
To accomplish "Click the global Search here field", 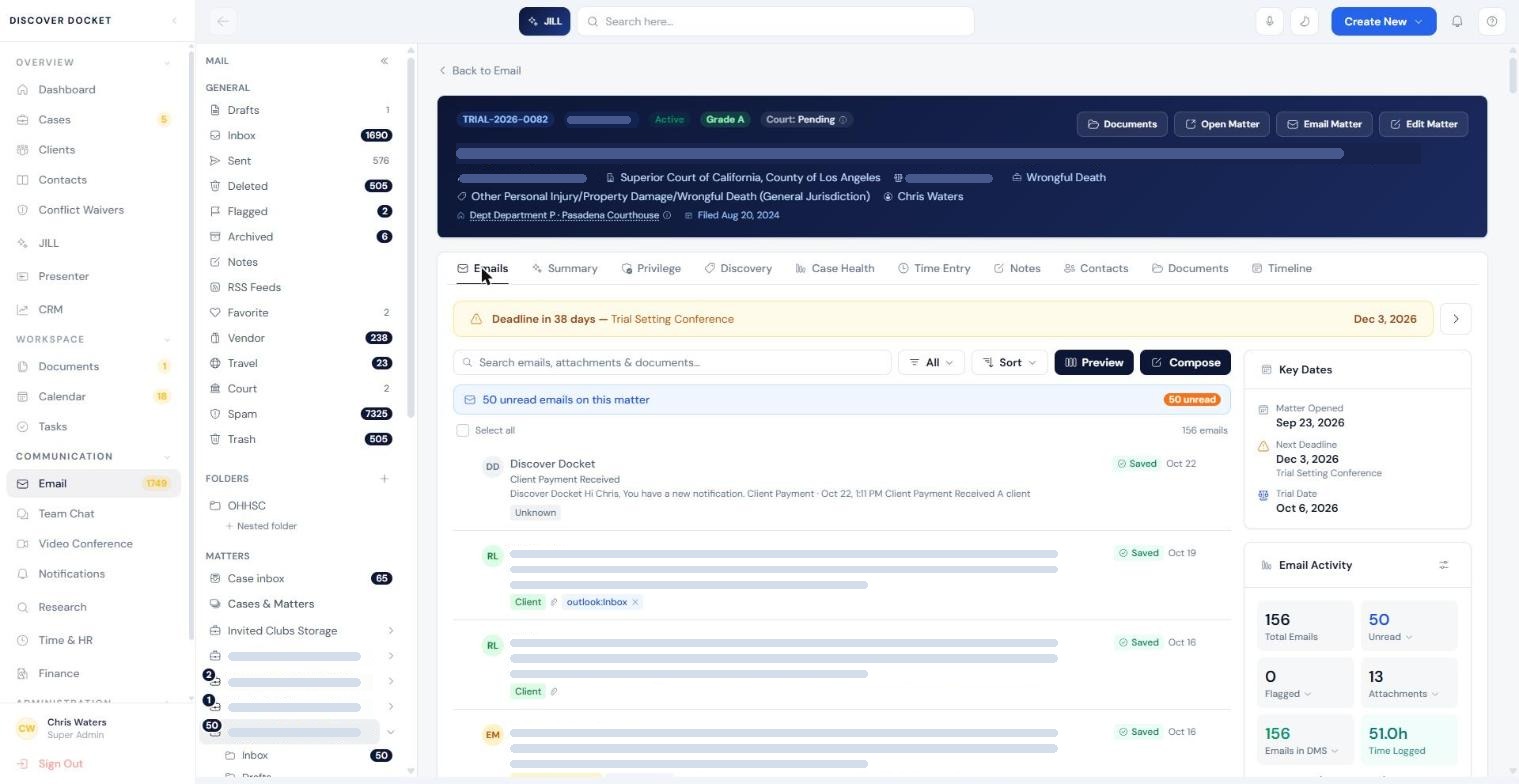I will [775, 21].
